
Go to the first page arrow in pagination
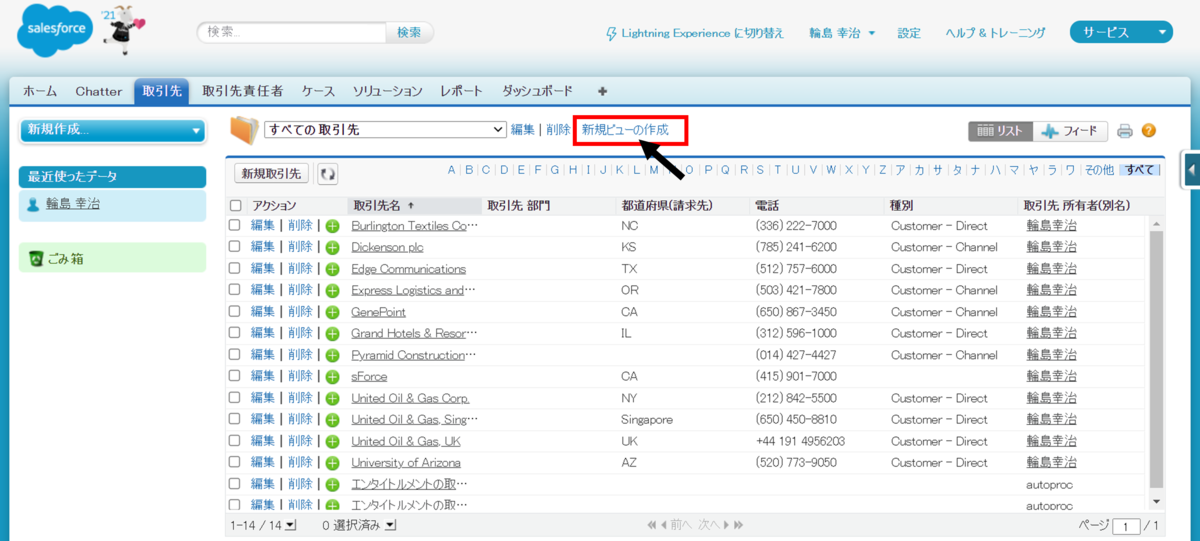(653, 524)
